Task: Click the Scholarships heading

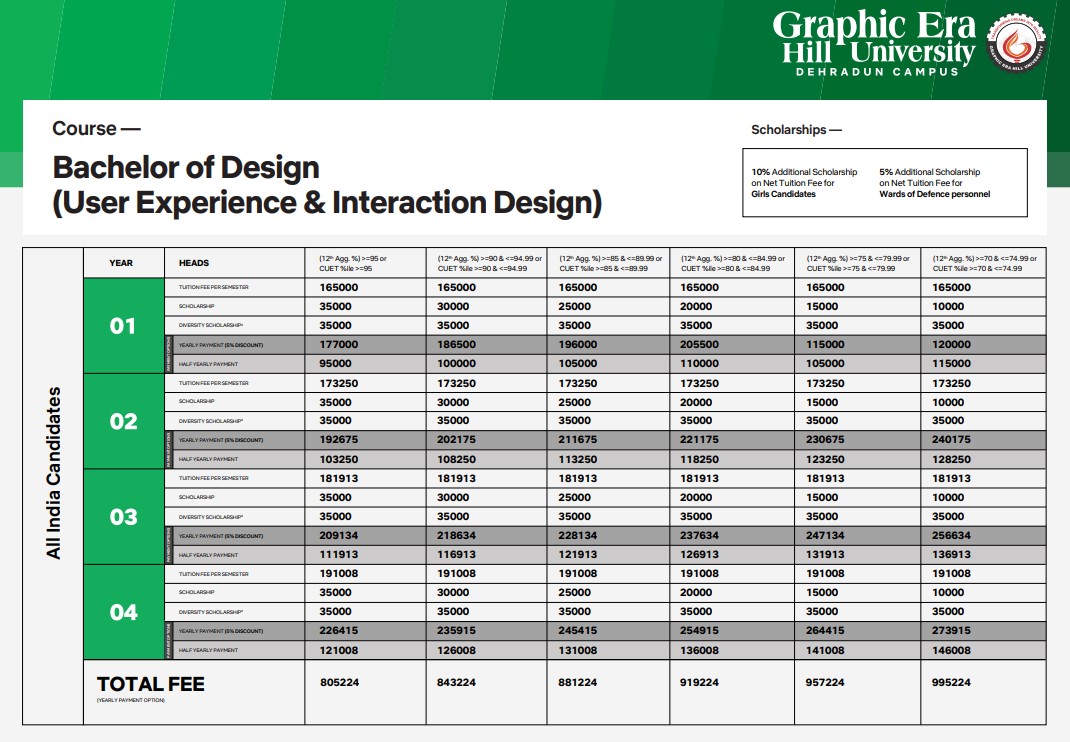Action: [796, 130]
